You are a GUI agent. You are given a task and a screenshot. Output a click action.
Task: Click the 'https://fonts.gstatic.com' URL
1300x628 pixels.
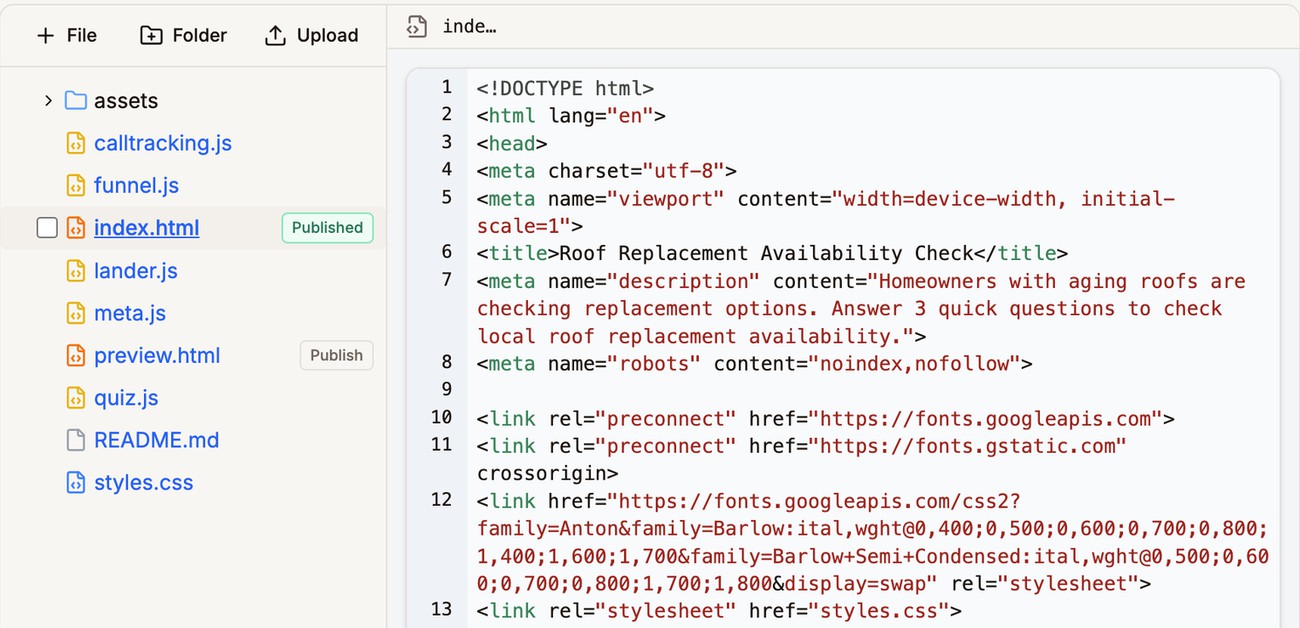point(967,446)
